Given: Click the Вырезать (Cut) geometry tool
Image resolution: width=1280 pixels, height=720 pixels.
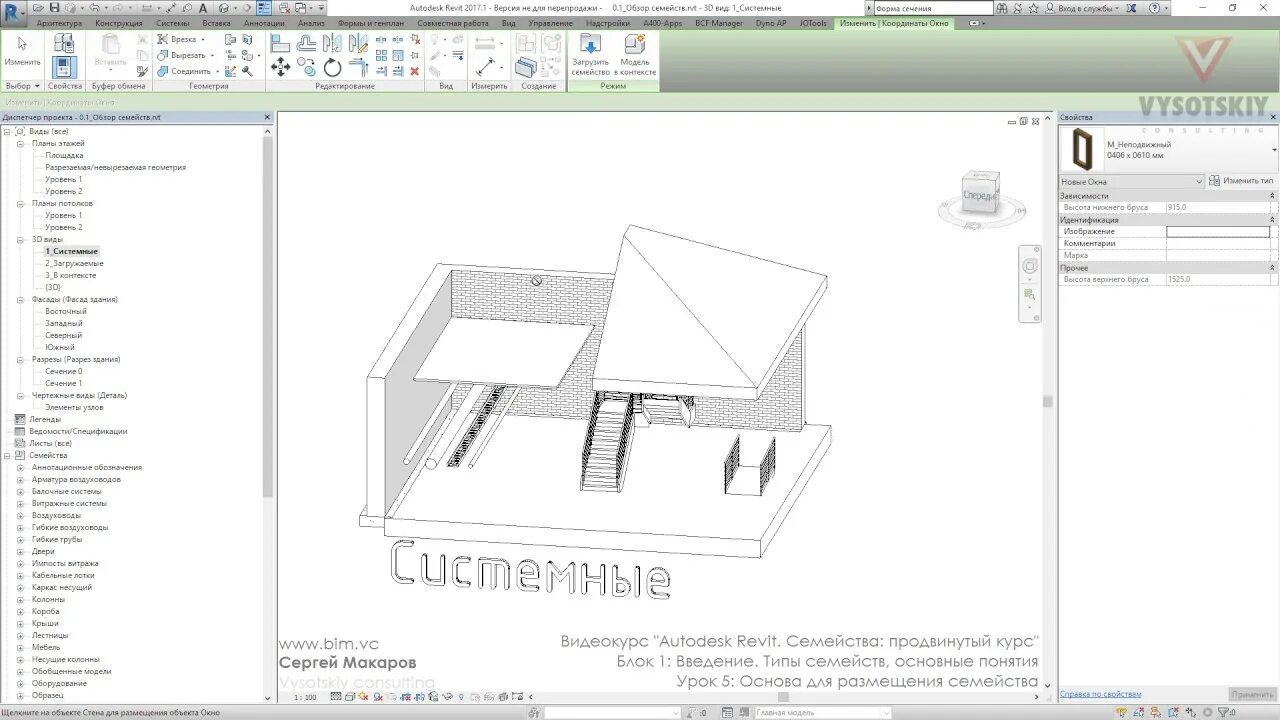Looking at the screenshot, I should (x=188, y=55).
